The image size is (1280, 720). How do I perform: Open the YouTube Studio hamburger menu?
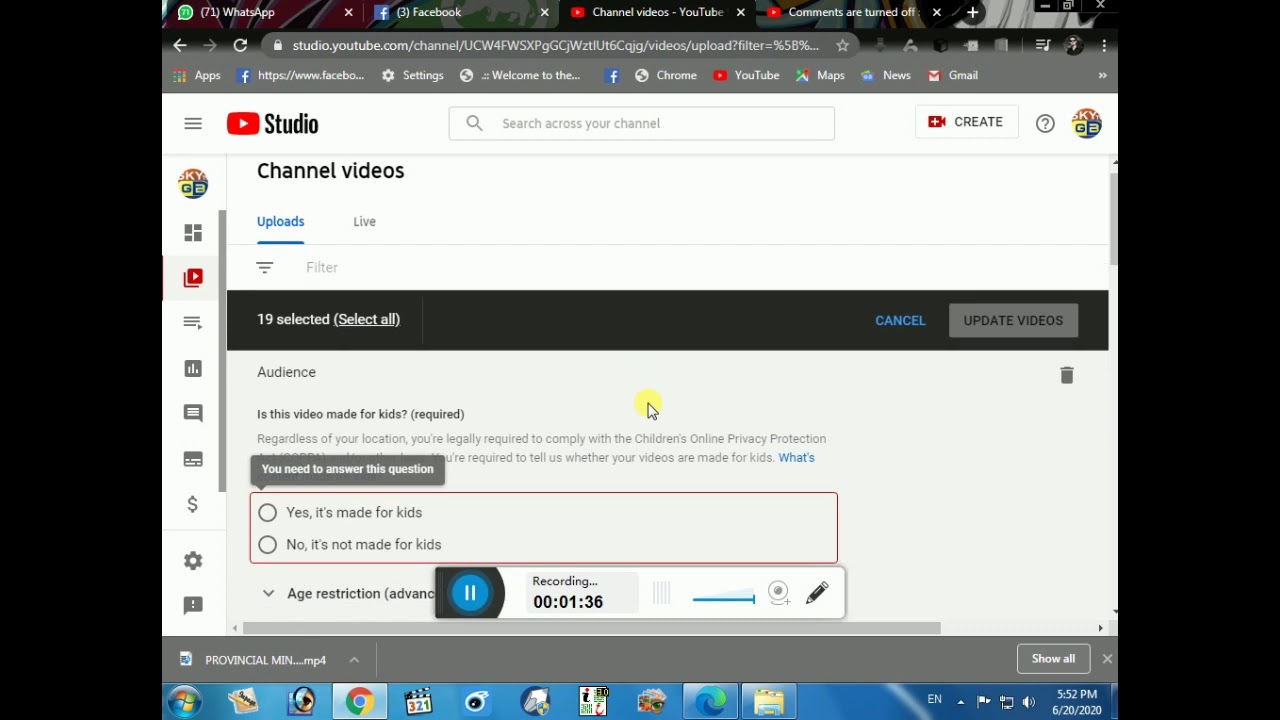tap(193, 124)
